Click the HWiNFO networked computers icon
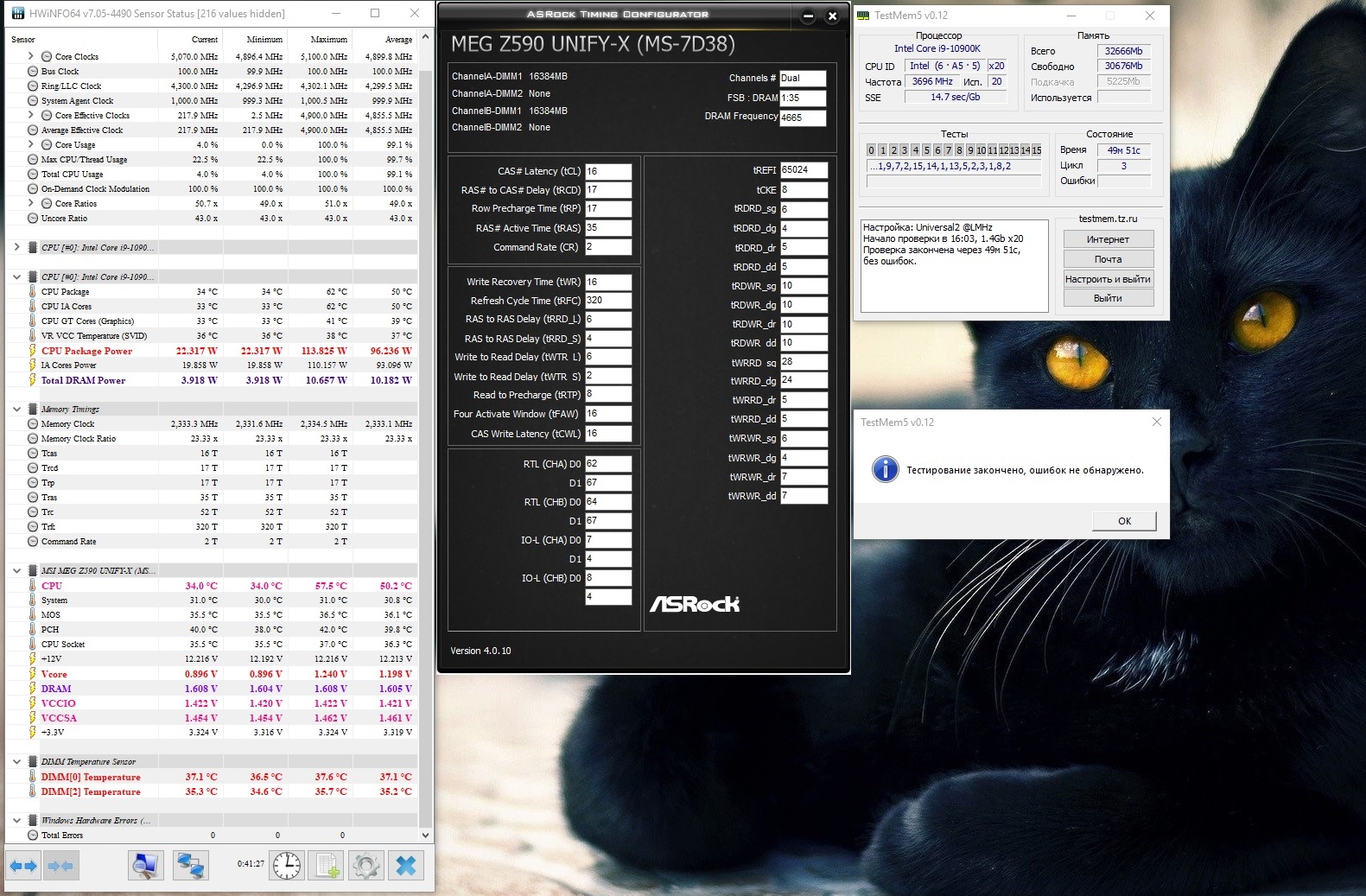 click(191, 865)
